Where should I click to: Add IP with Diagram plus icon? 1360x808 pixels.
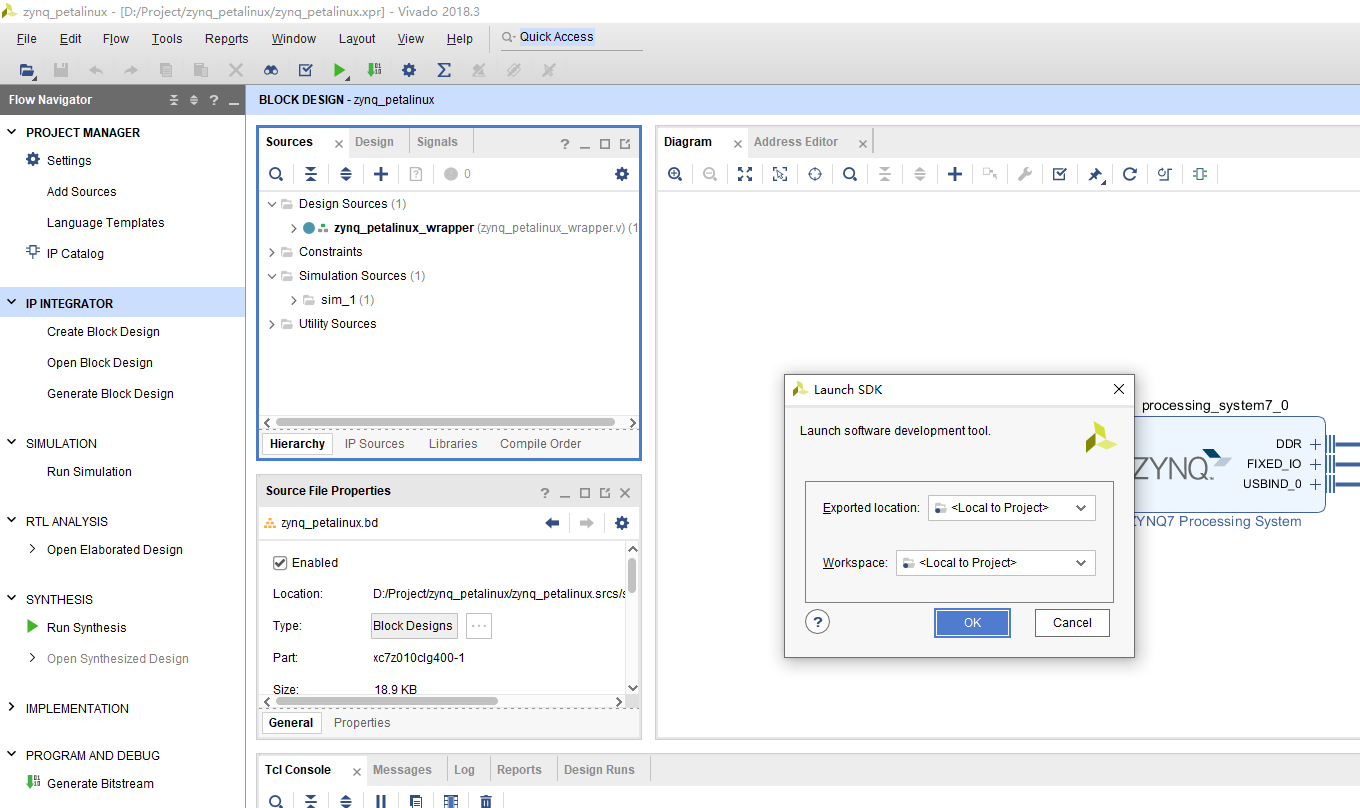click(955, 174)
